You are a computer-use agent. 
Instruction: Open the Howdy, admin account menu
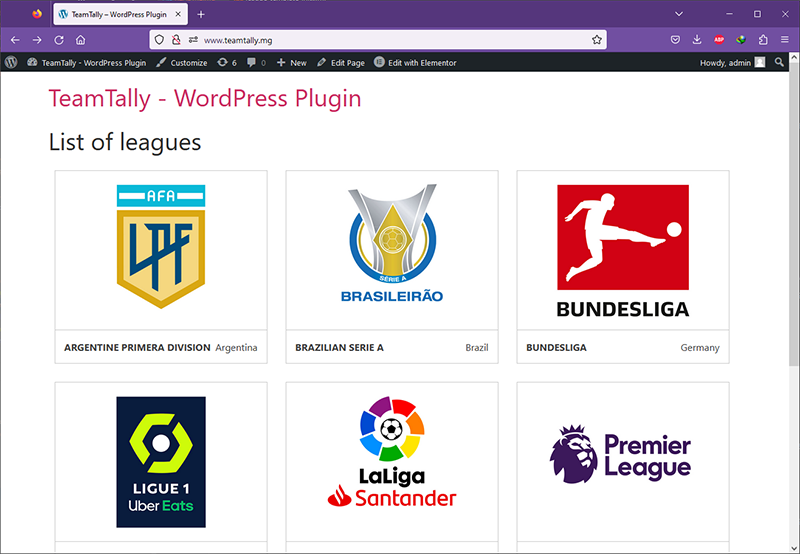click(732, 63)
